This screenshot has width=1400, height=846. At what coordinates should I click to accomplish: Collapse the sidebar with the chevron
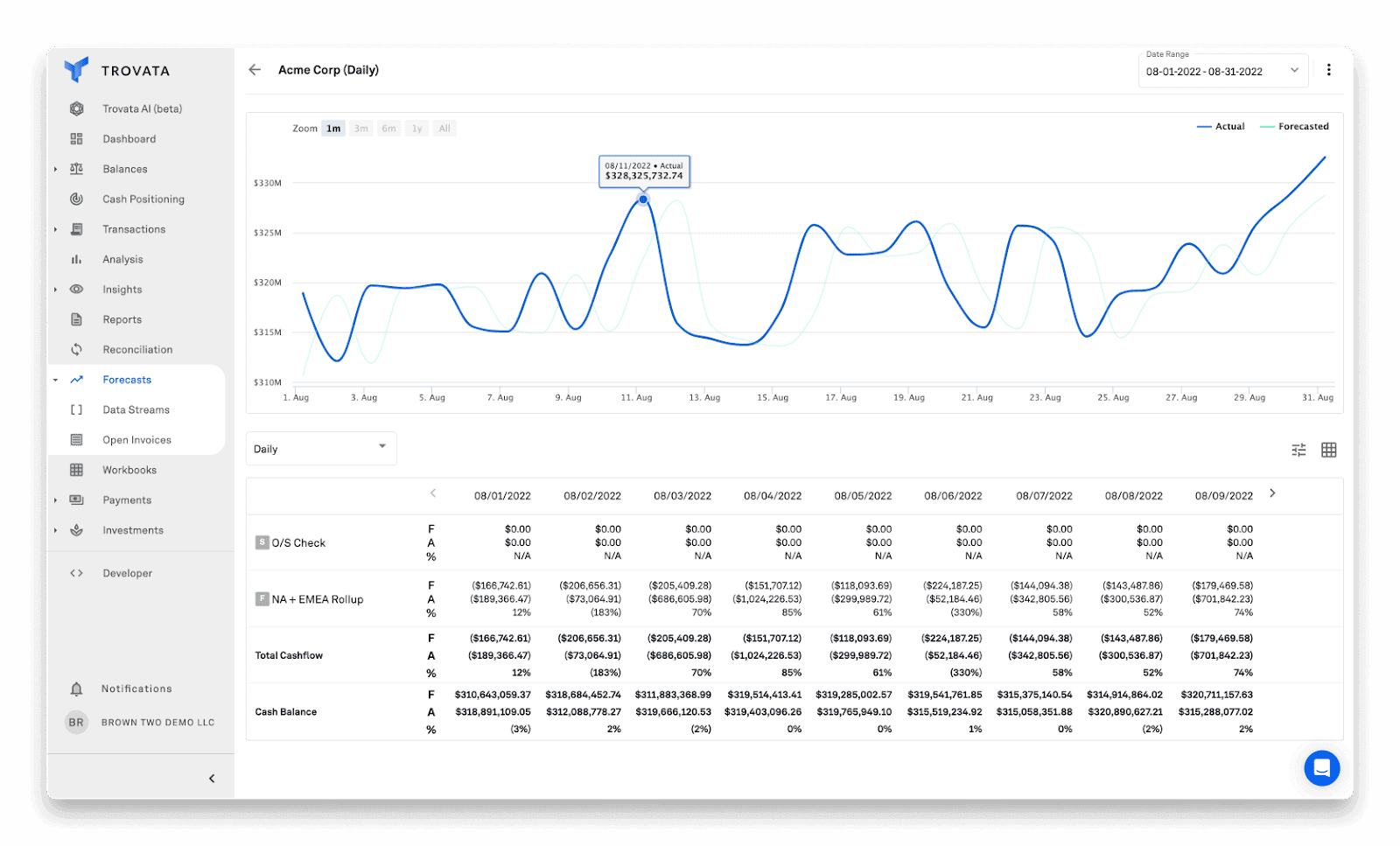[212, 779]
